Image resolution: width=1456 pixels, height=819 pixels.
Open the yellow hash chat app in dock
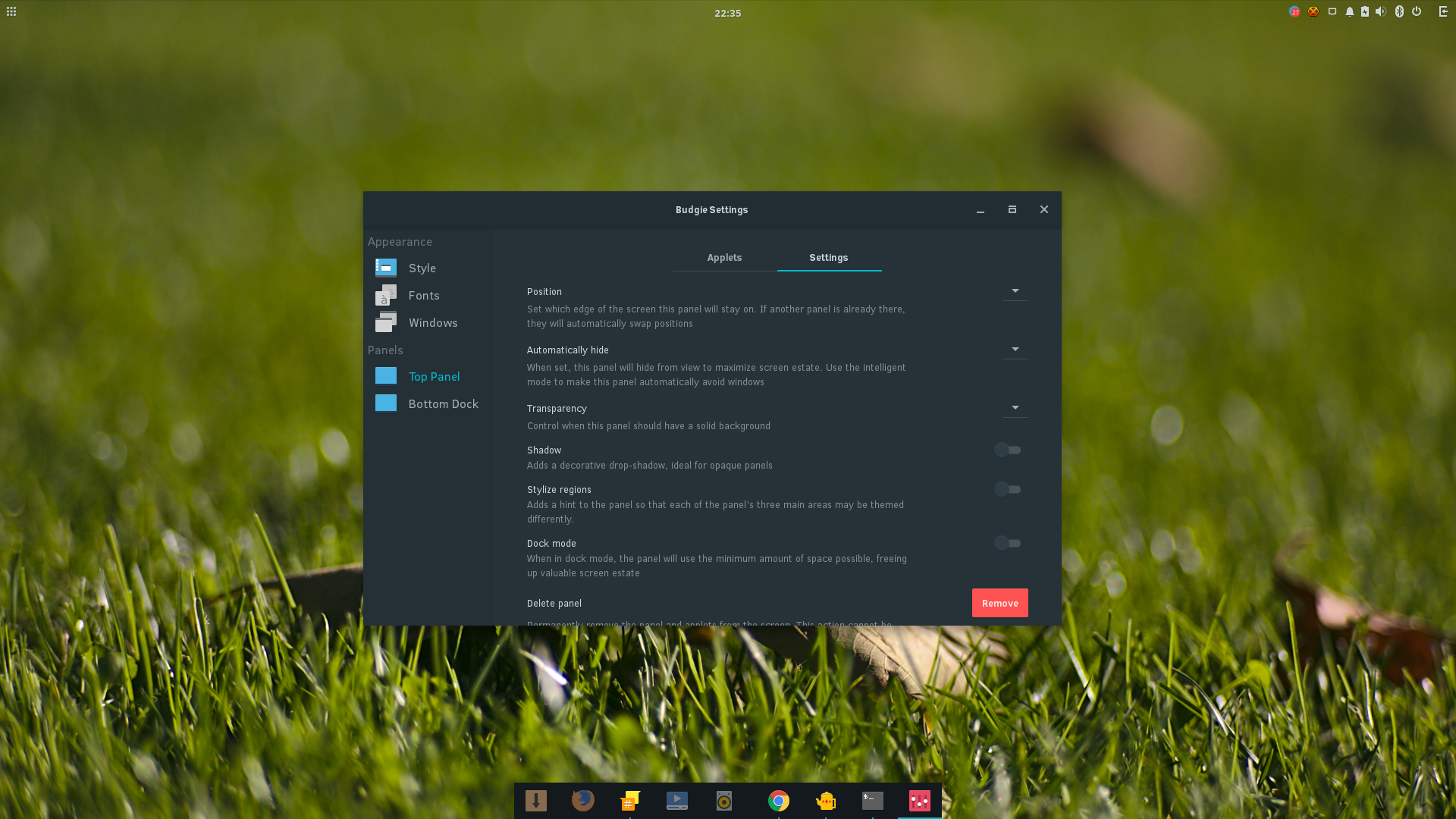tap(630, 801)
